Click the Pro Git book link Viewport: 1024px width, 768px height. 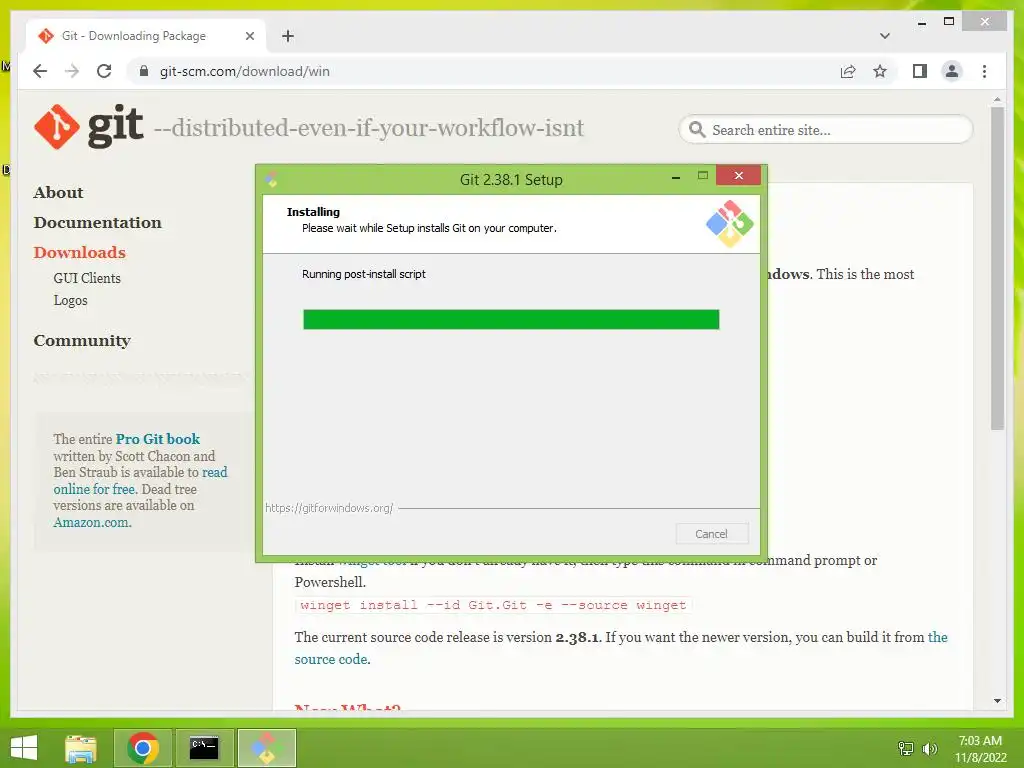coord(157,439)
